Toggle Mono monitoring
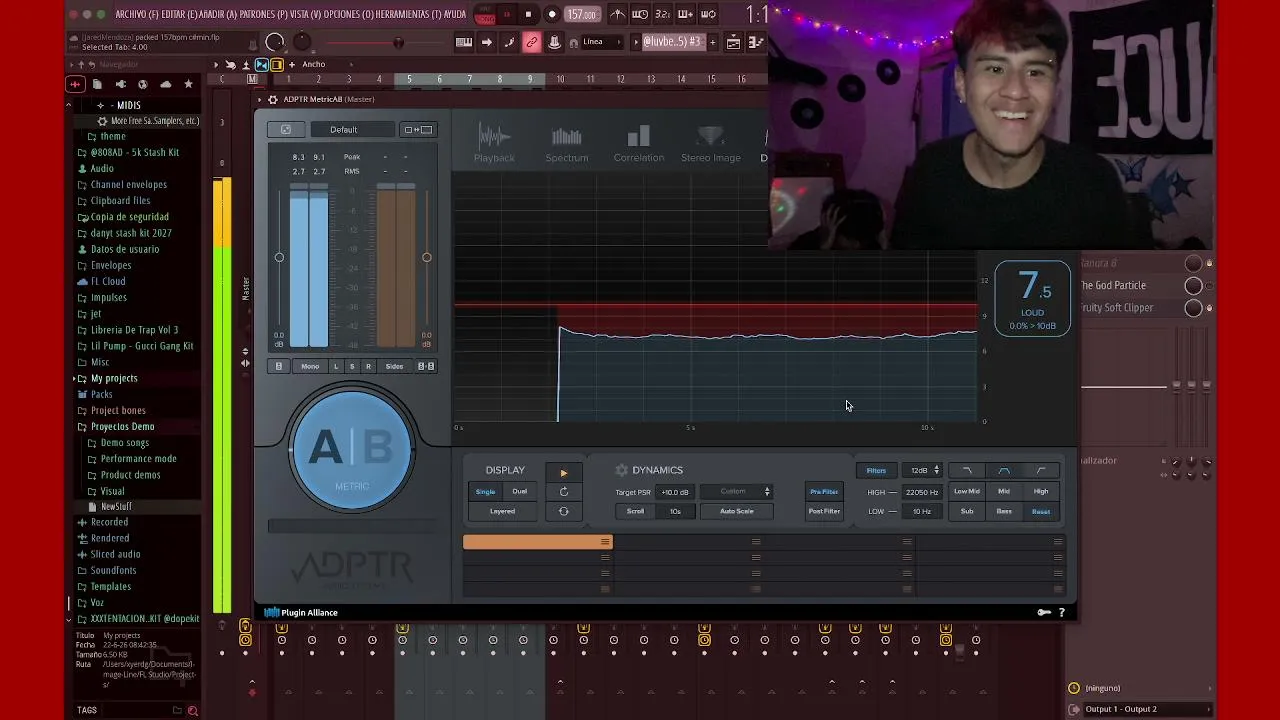The image size is (1280, 720). coord(310,367)
